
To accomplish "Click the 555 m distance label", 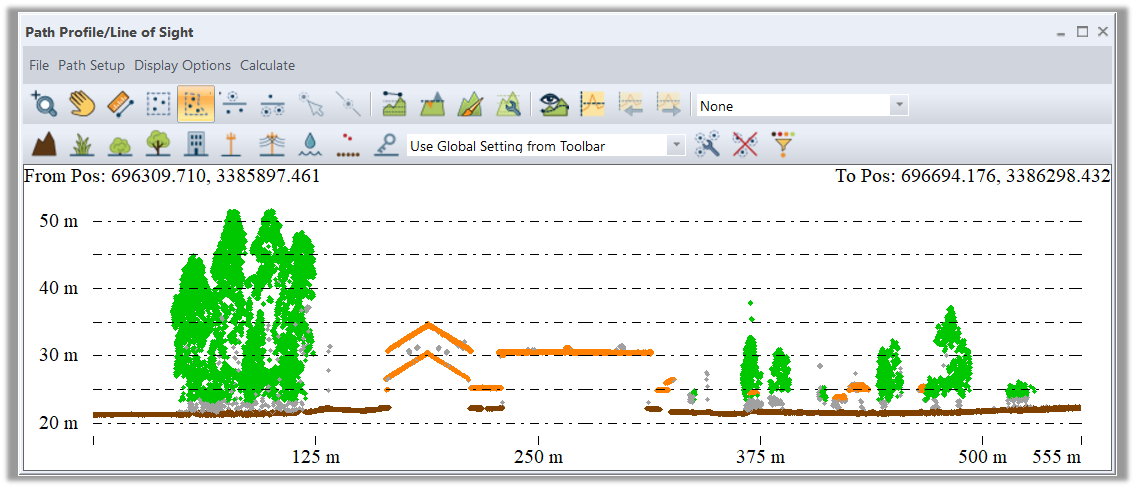I will 1058,457.
